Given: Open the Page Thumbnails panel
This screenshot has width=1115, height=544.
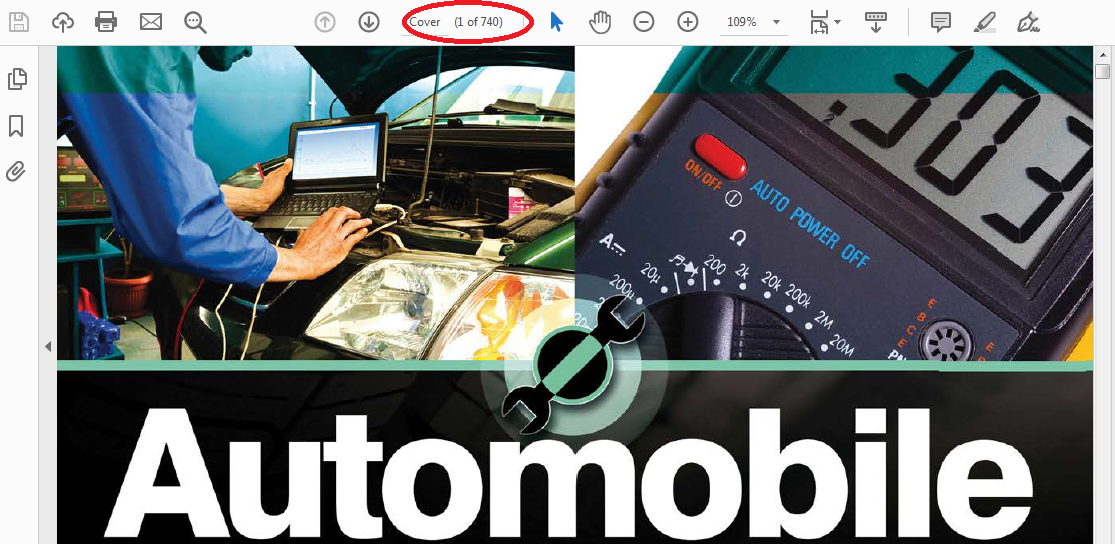Looking at the screenshot, I should pos(17,79).
